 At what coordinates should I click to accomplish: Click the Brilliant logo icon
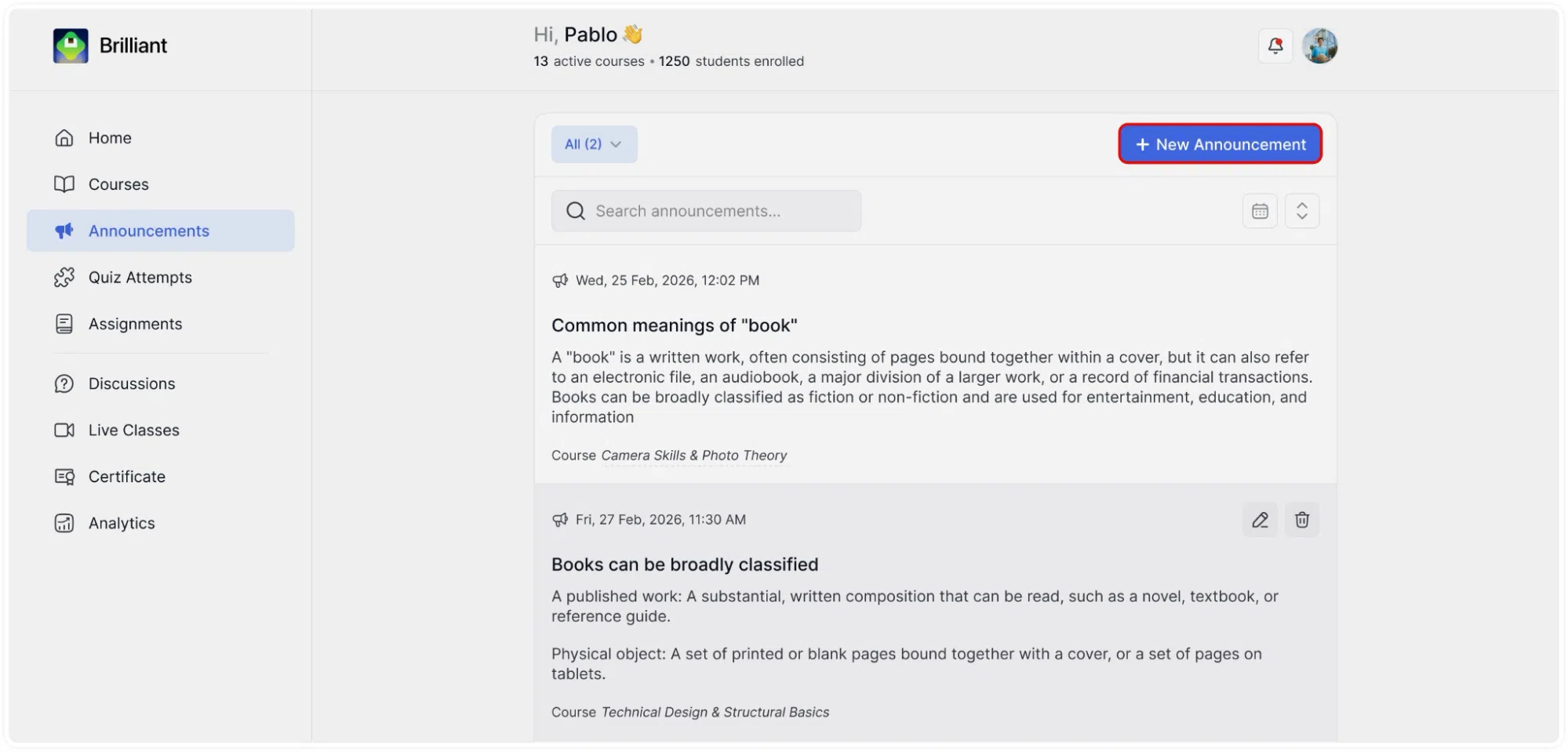71,45
